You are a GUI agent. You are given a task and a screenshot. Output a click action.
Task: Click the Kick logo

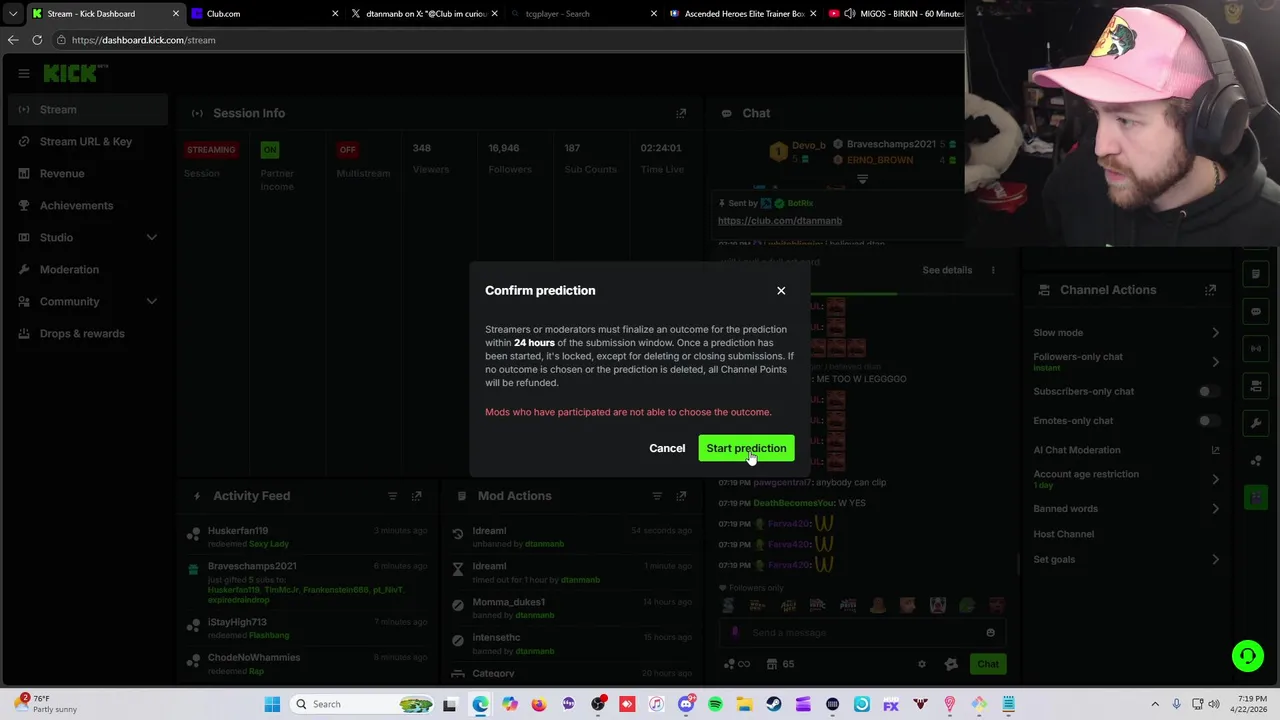[x=75, y=73]
